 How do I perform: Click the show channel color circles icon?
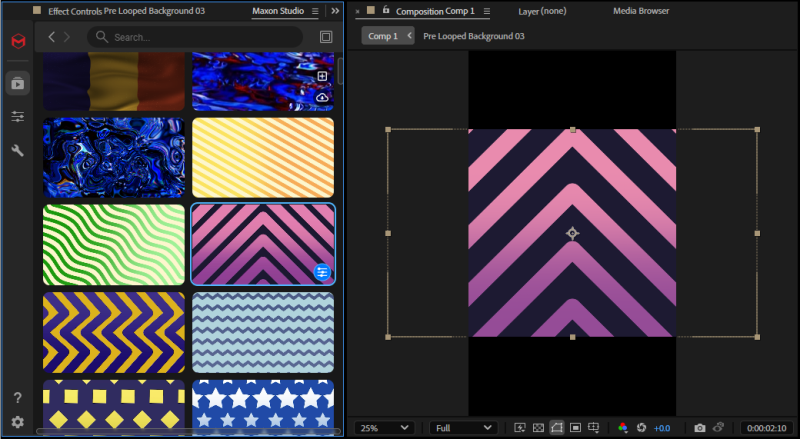pos(623,428)
